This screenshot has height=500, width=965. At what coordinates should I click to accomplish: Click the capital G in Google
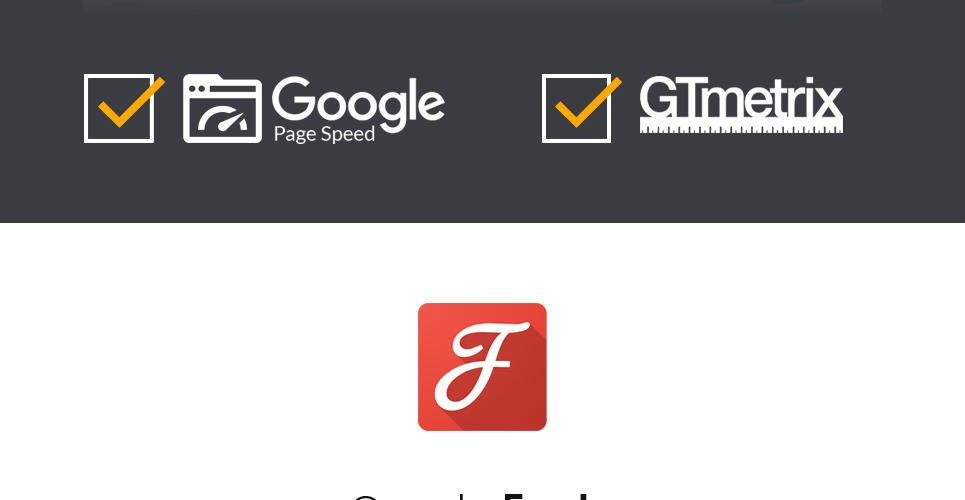pyautogui.click(x=290, y=99)
